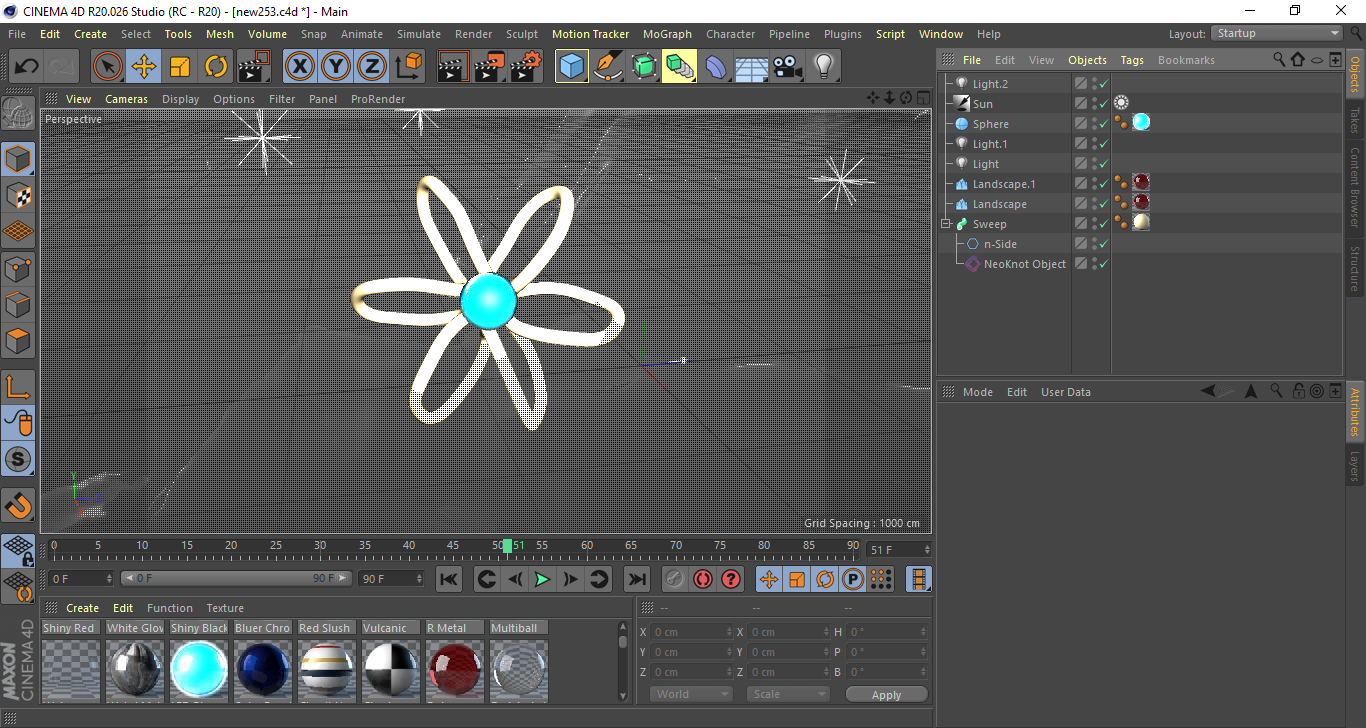Open User Data menu
The image size is (1366, 728).
click(1065, 392)
